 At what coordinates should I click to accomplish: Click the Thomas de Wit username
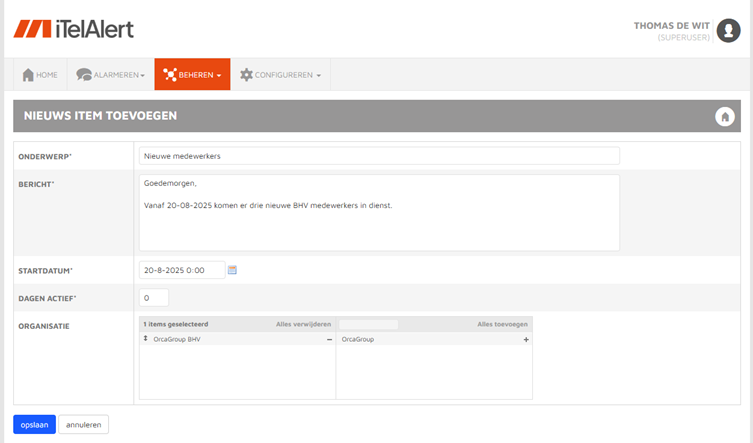pyautogui.click(x=671, y=26)
